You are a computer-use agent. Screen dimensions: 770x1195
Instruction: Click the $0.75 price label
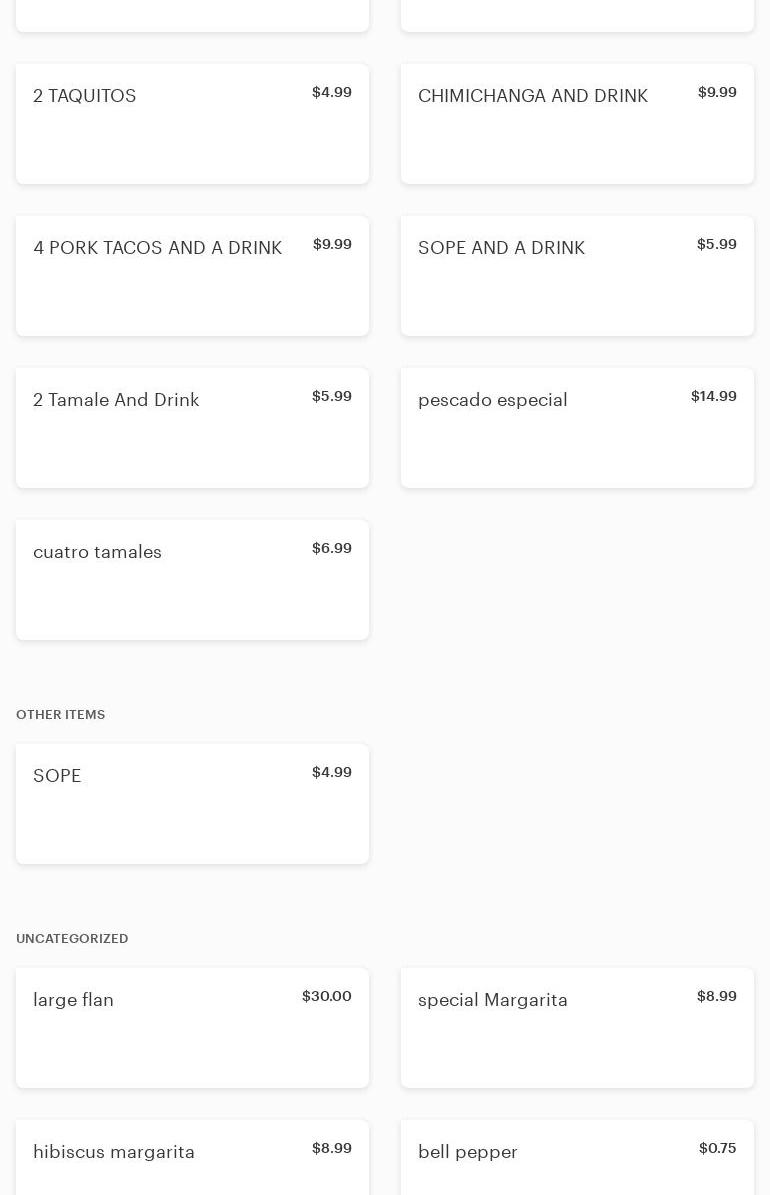click(717, 1148)
